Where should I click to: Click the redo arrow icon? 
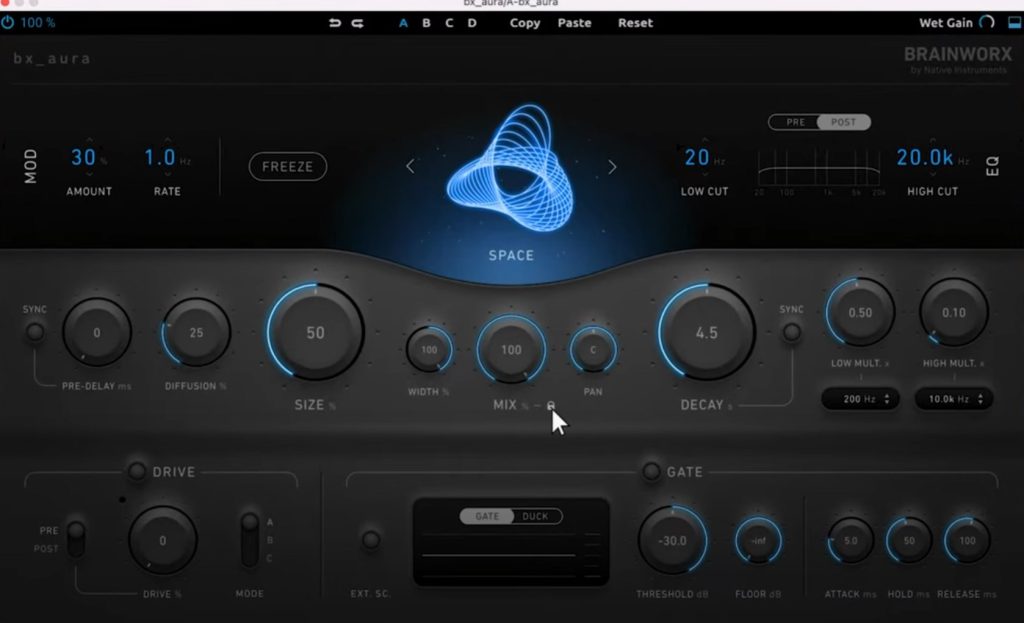pyautogui.click(x=357, y=23)
